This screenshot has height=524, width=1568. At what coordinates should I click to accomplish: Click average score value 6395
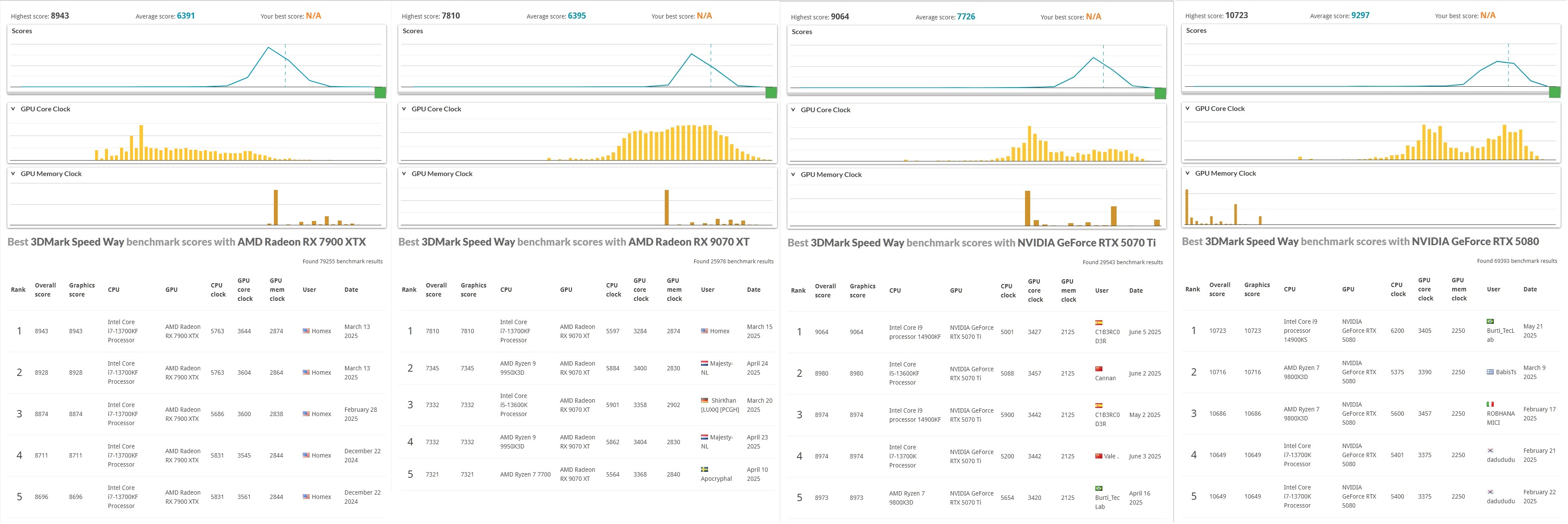576,16
